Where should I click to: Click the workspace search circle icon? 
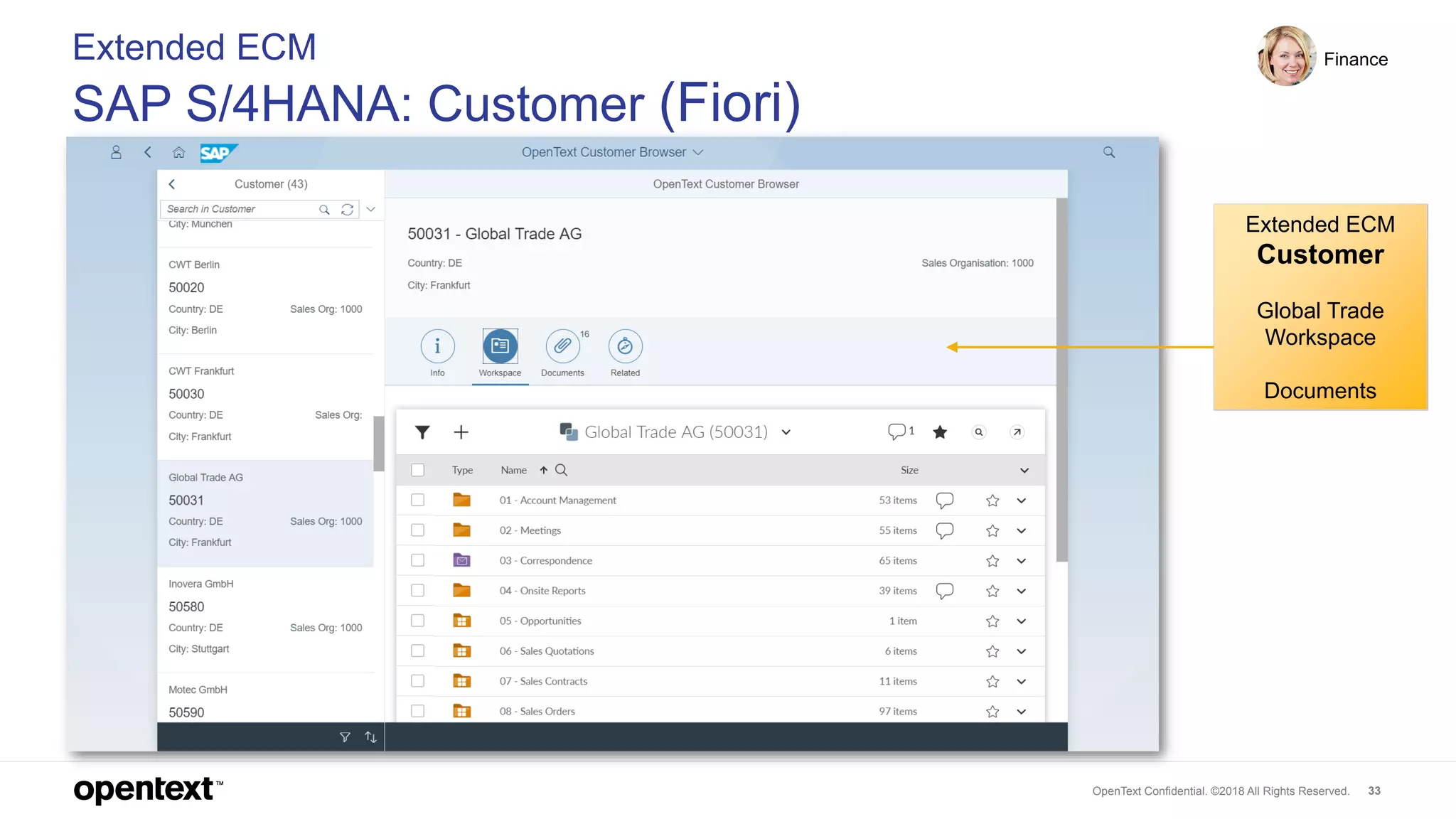(x=979, y=432)
